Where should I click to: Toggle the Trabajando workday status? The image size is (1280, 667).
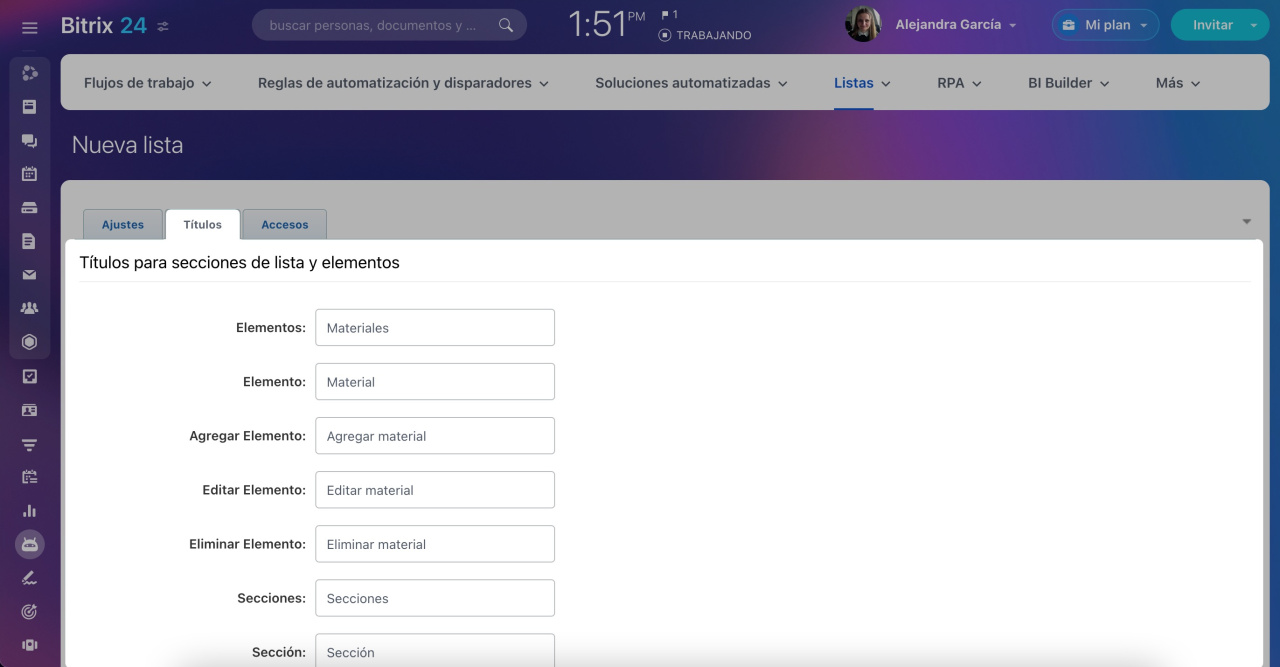point(705,35)
